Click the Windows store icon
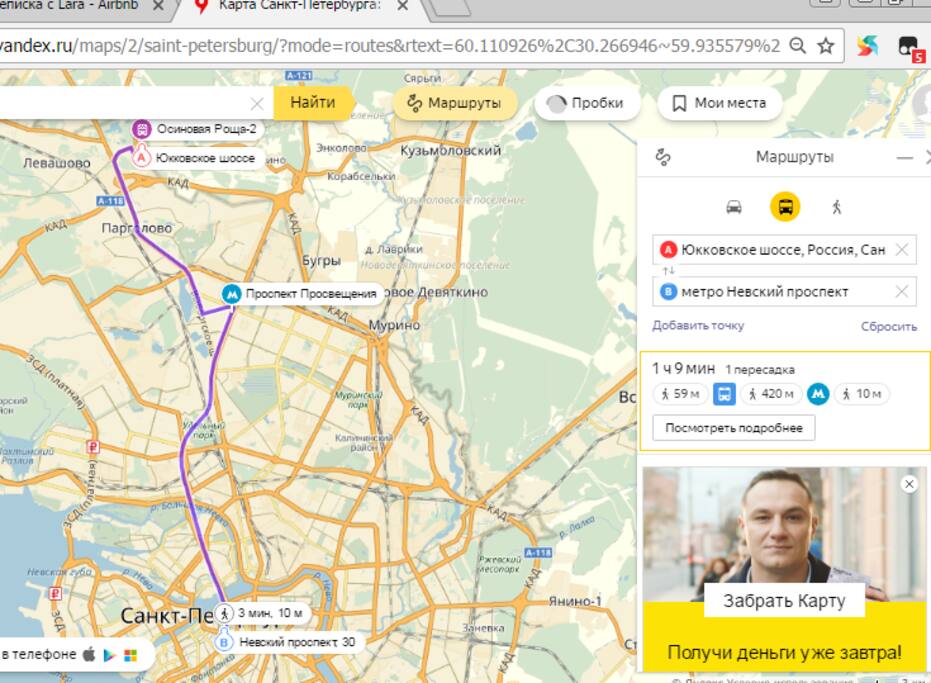931x683 pixels. coord(130,655)
